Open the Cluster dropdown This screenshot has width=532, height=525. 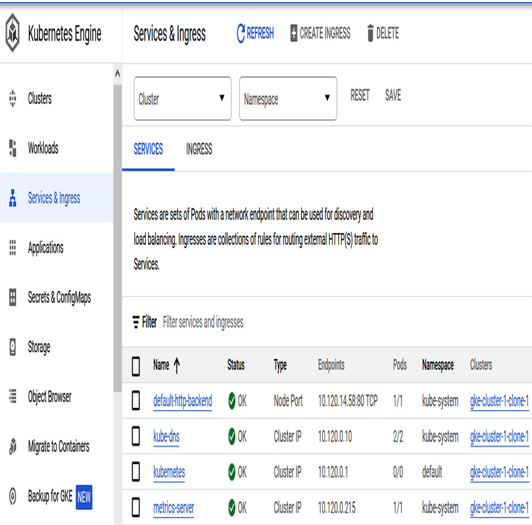(x=183, y=98)
